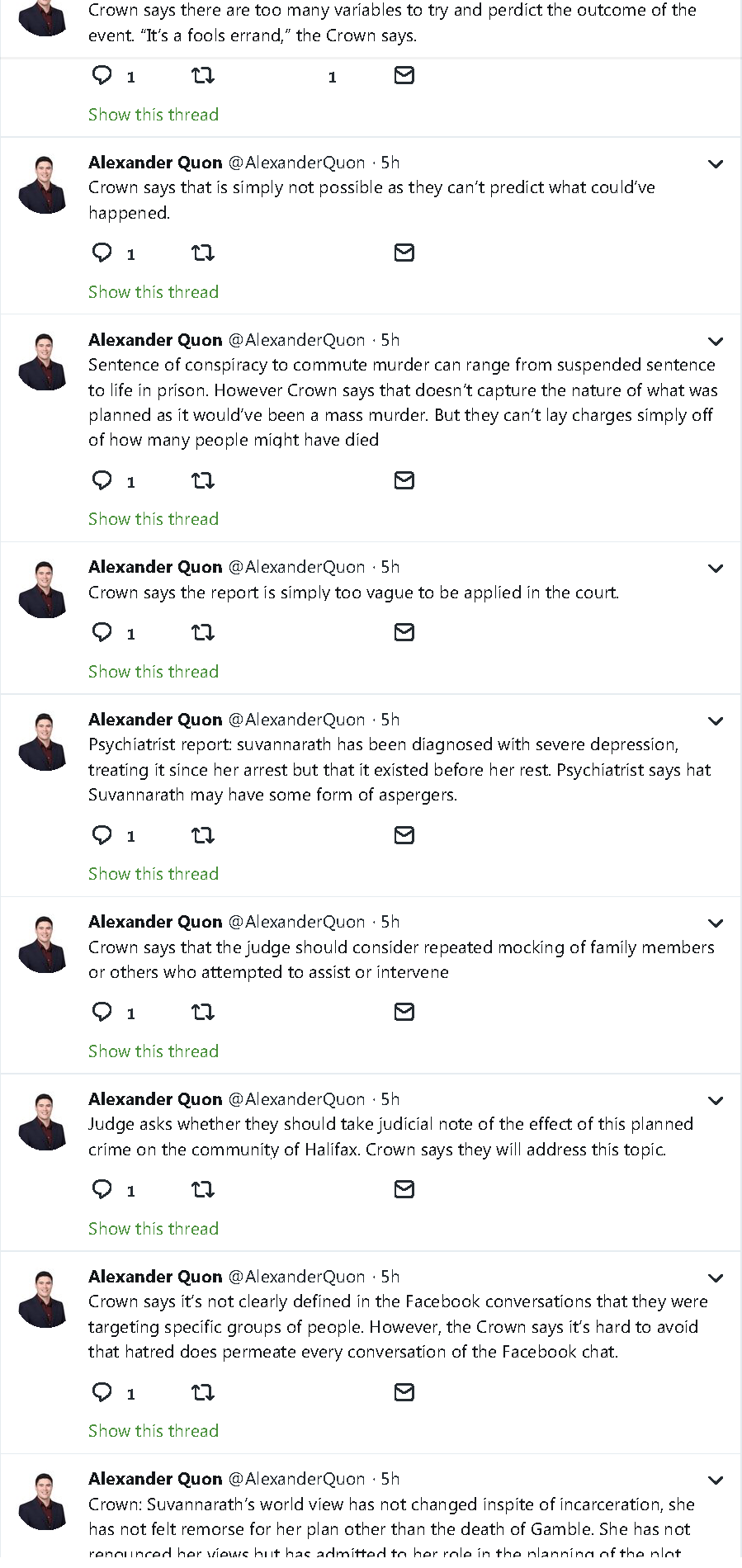Image resolution: width=742 pixels, height=1568 pixels.
Task: Reply to the 'simply not possible' tweet
Action: click(102, 253)
